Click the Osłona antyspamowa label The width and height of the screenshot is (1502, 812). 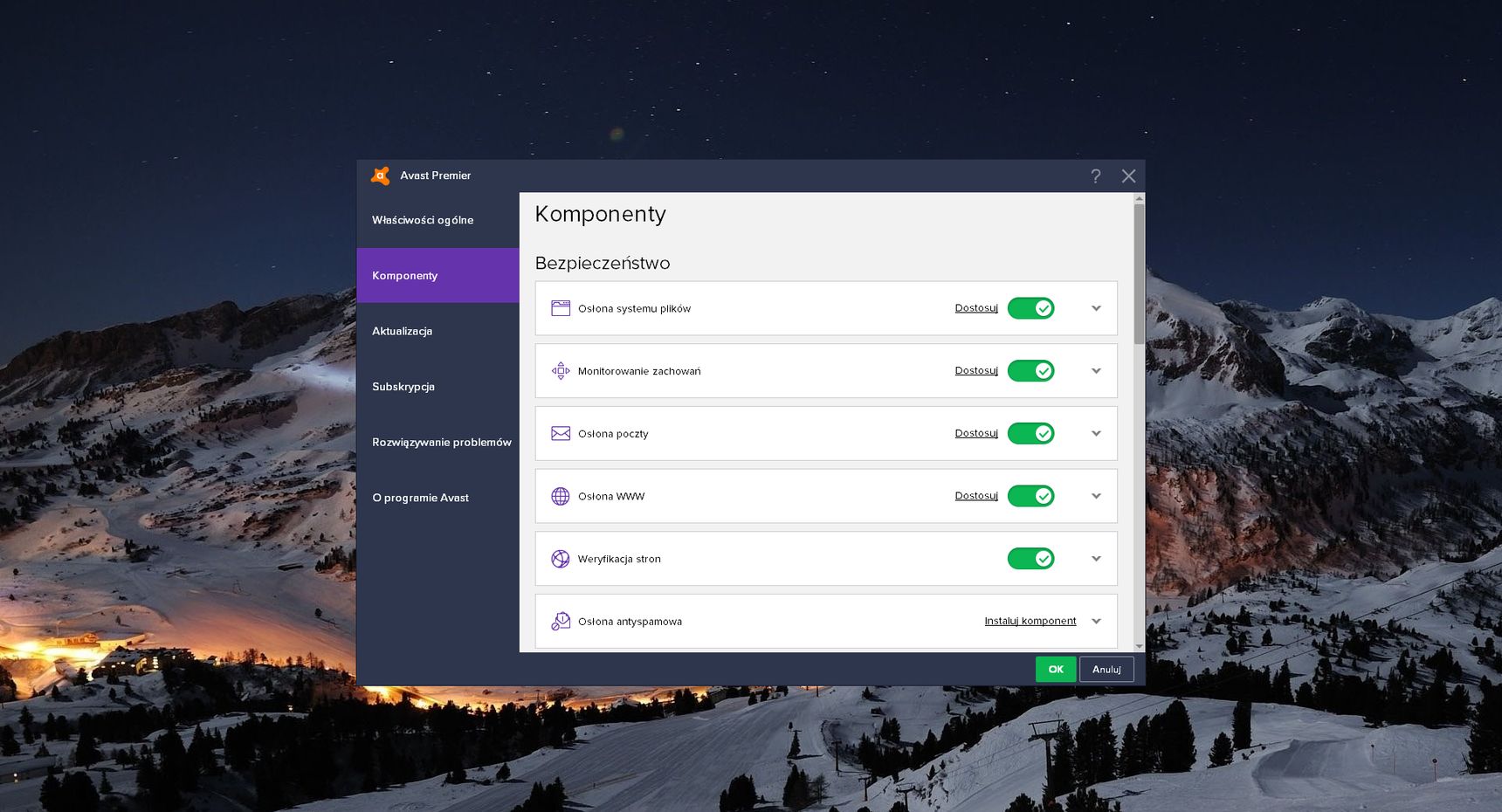click(630, 622)
